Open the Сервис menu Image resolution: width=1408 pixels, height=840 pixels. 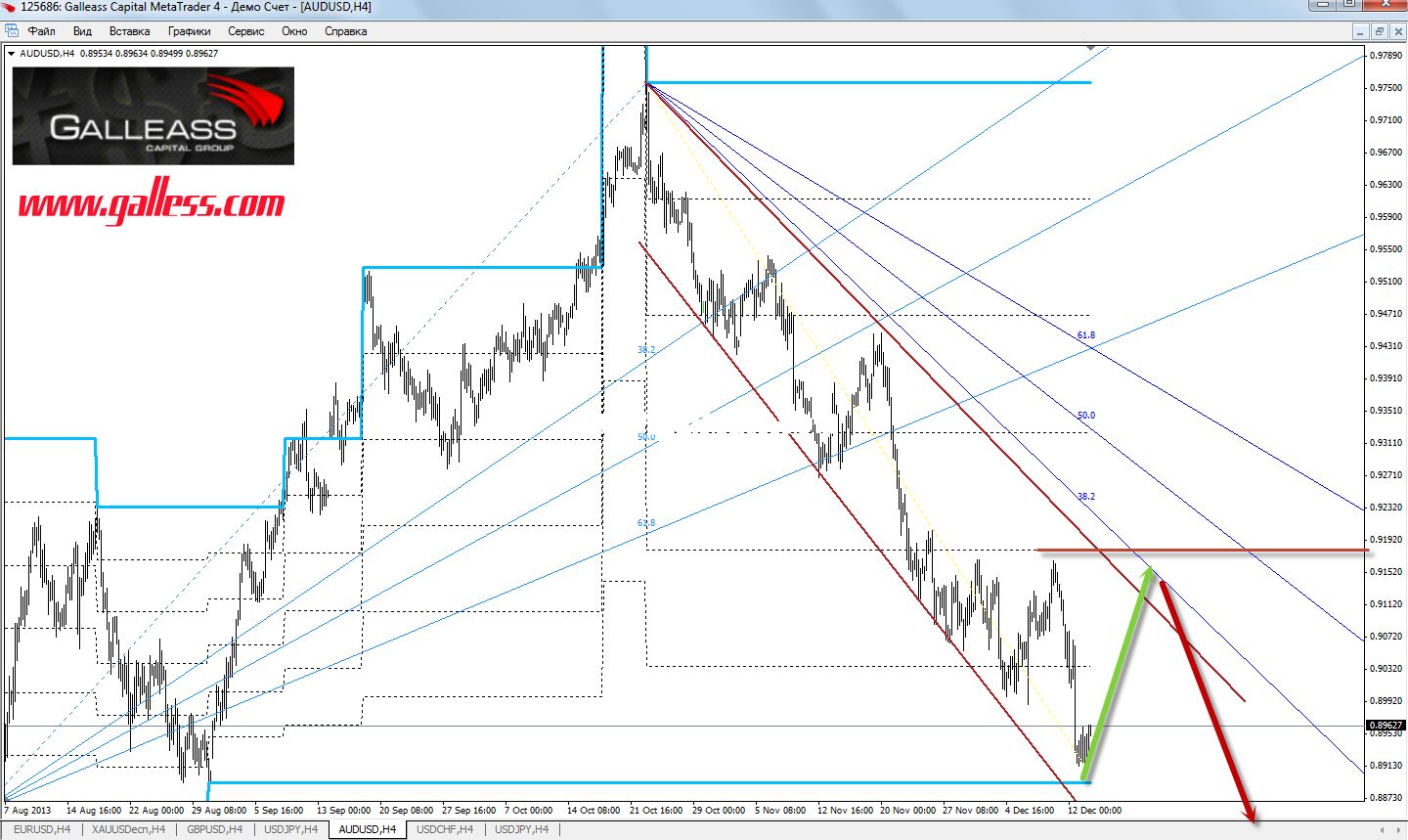[x=245, y=31]
